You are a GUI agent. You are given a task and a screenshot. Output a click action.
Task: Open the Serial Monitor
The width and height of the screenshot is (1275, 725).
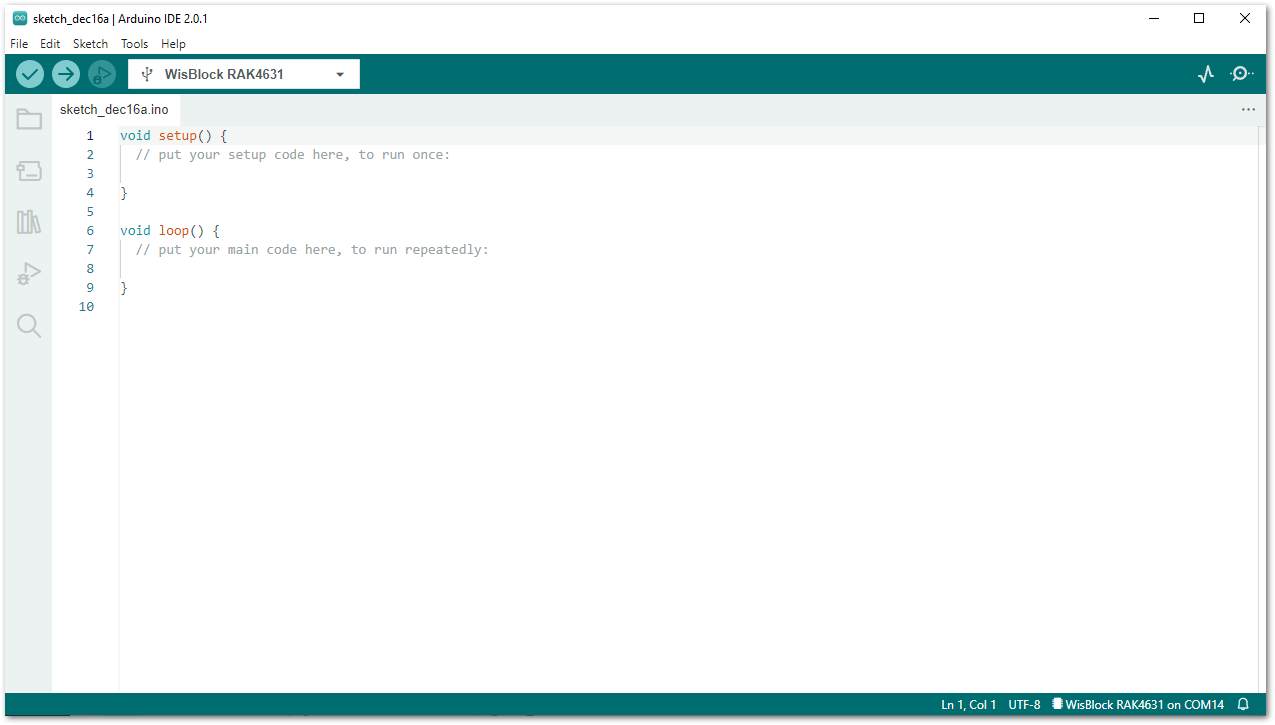click(x=1241, y=74)
